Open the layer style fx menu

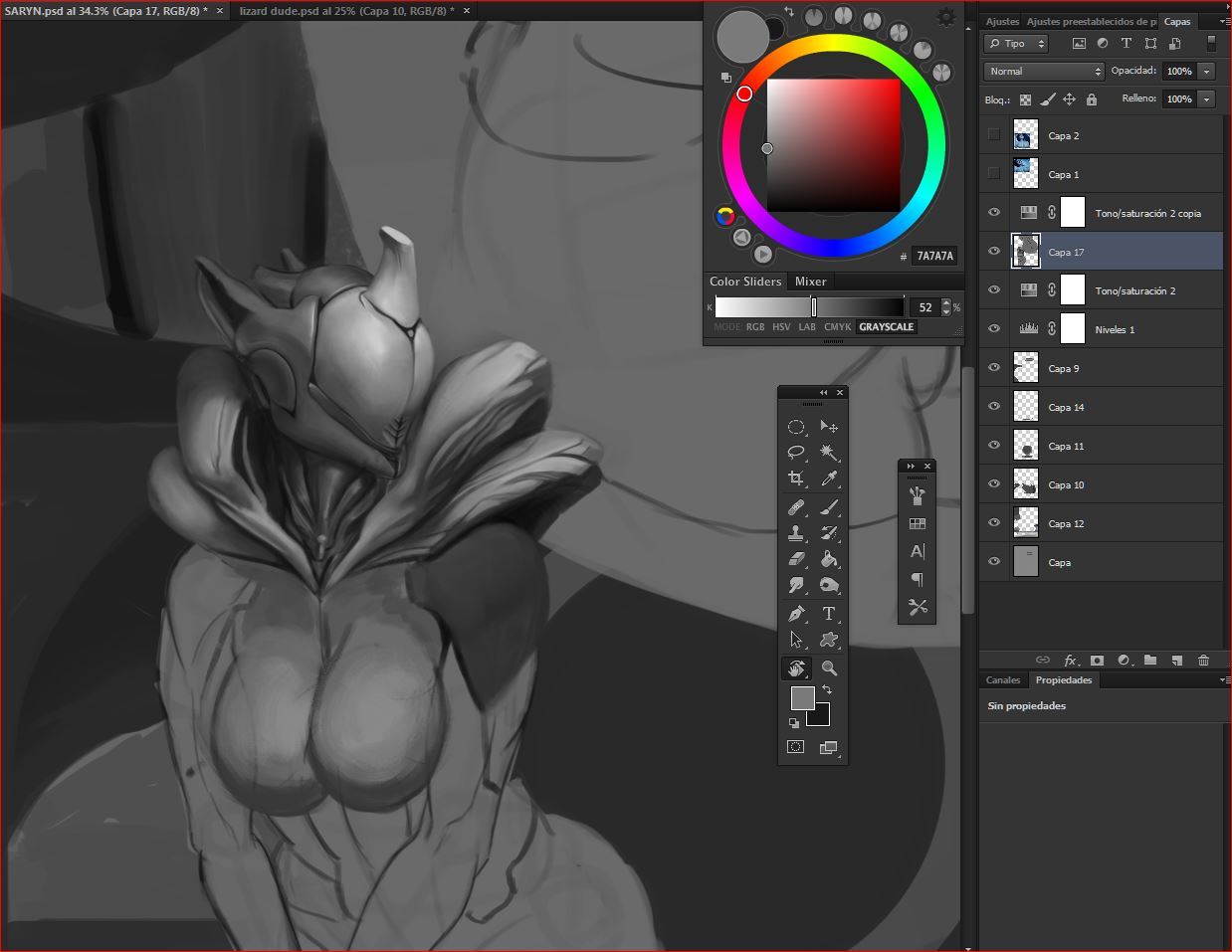pos(1071,661)
